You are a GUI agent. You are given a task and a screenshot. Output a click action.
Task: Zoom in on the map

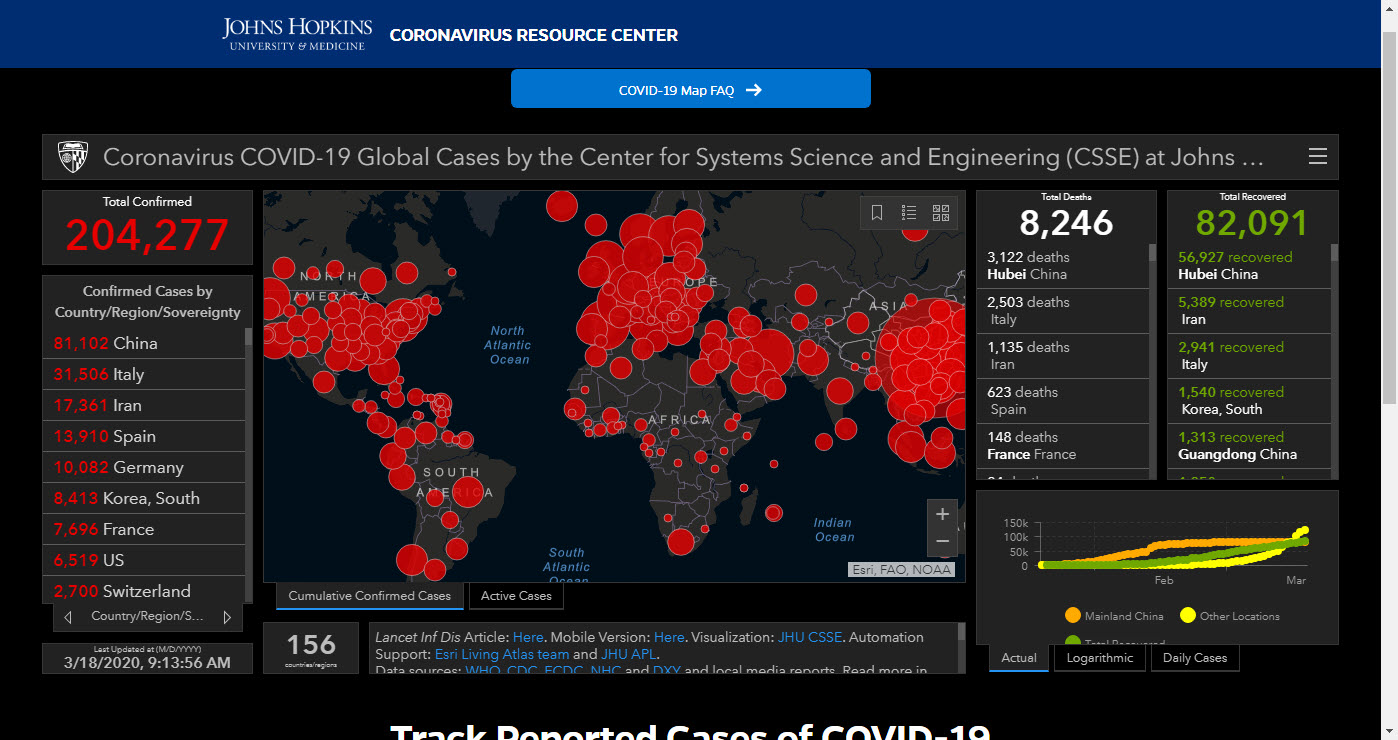click(x=942, y=514)
